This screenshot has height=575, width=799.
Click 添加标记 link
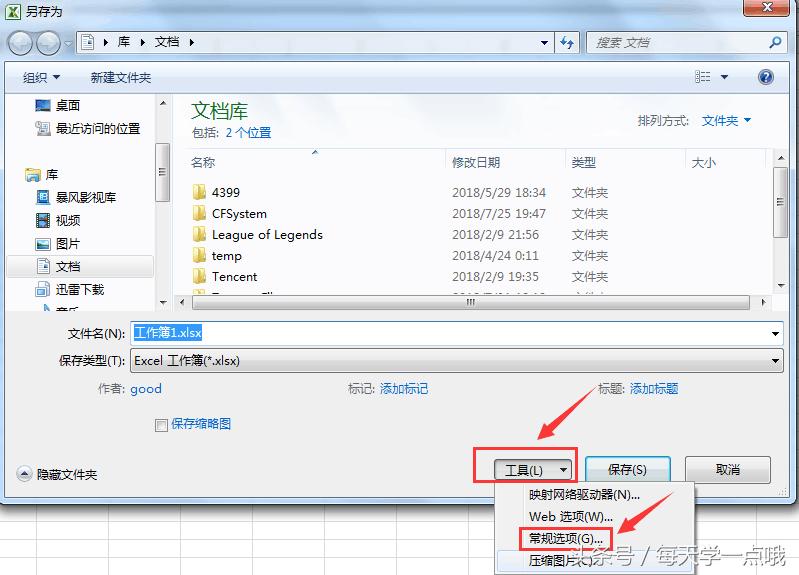[404, 389]
